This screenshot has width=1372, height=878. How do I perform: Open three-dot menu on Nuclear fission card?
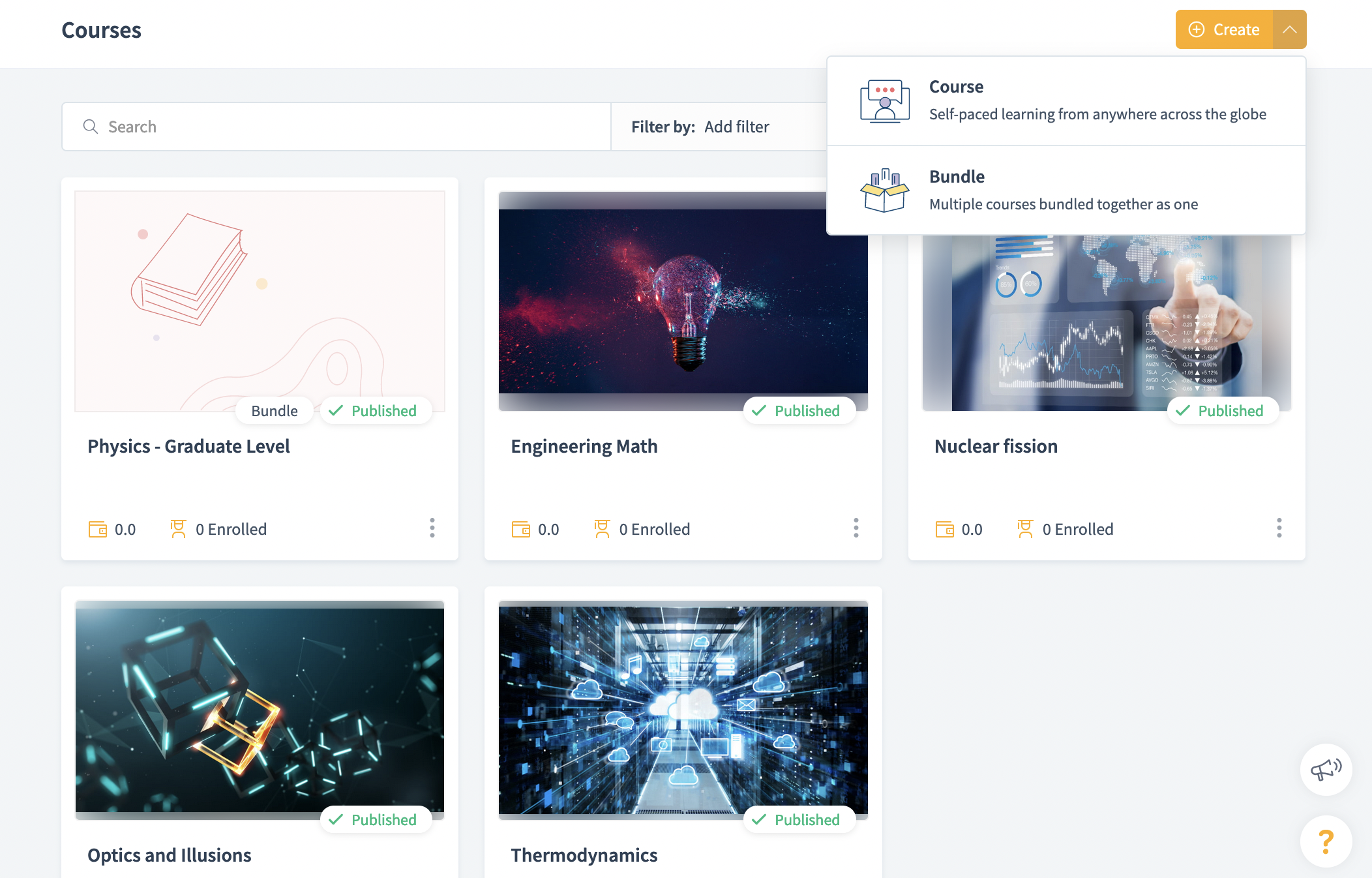coord(1279,528)
